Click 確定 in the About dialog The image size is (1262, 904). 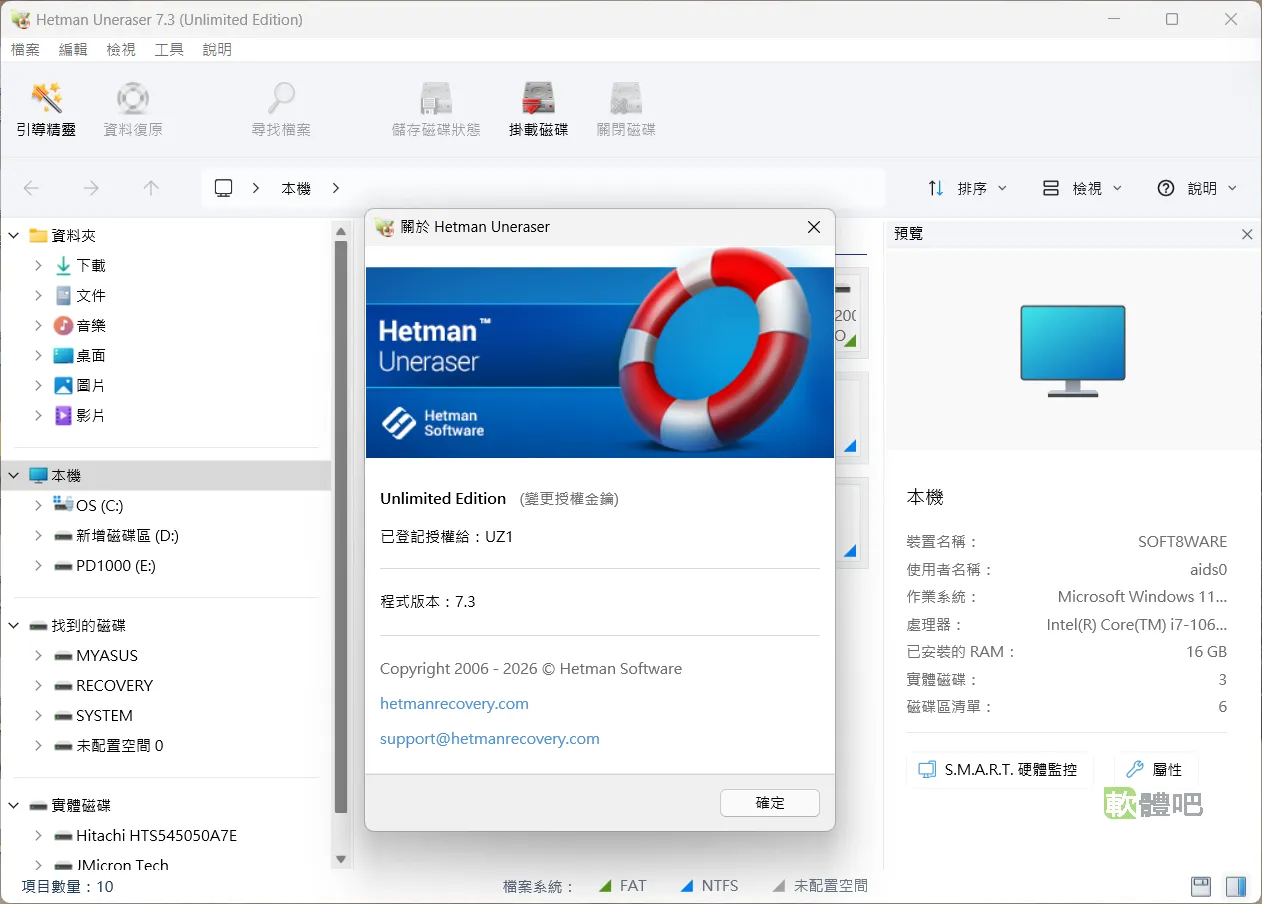pos(770,803)
